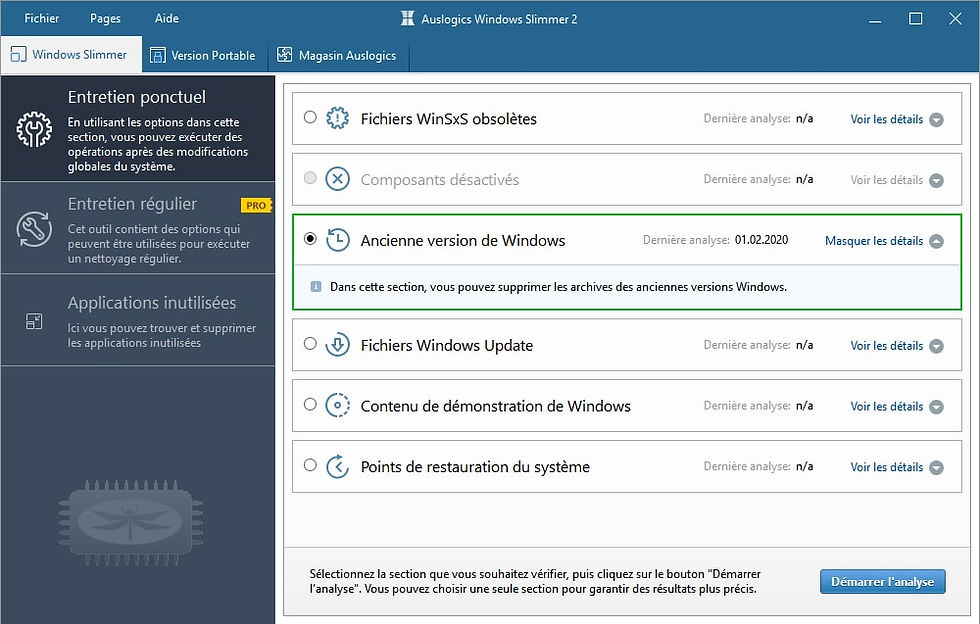Select the Points de restauration du système radio
Viewport: 980px width, 624px height.
click(x=310, y=465)
